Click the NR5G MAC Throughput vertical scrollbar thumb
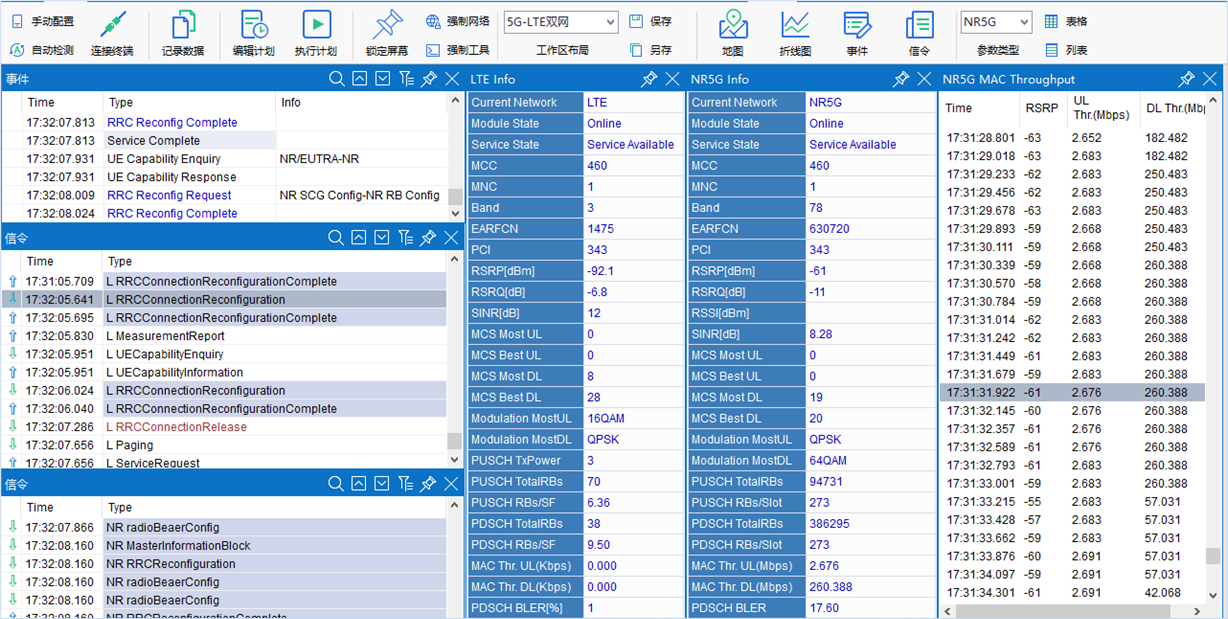1228x619 pixels. pyautogui.click(x=1212, y=556)
